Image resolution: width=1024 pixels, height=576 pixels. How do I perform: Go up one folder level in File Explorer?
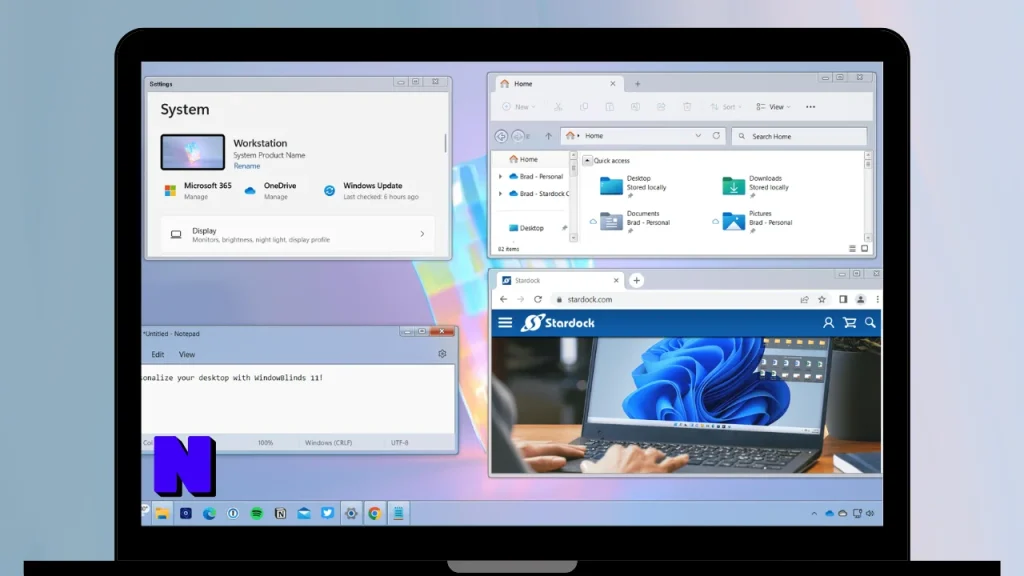click(x=549, y=136)
